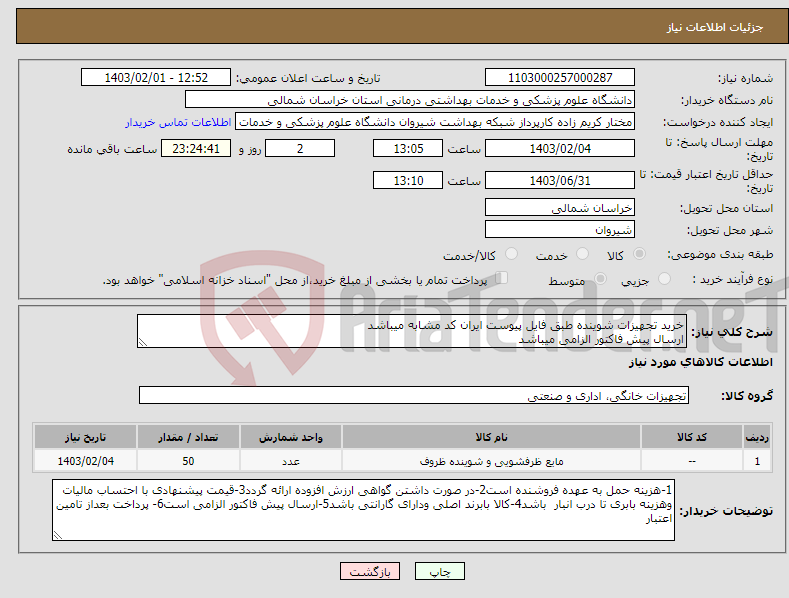
Task: Click the validity time 13:10 field
Action: (408, 180)
